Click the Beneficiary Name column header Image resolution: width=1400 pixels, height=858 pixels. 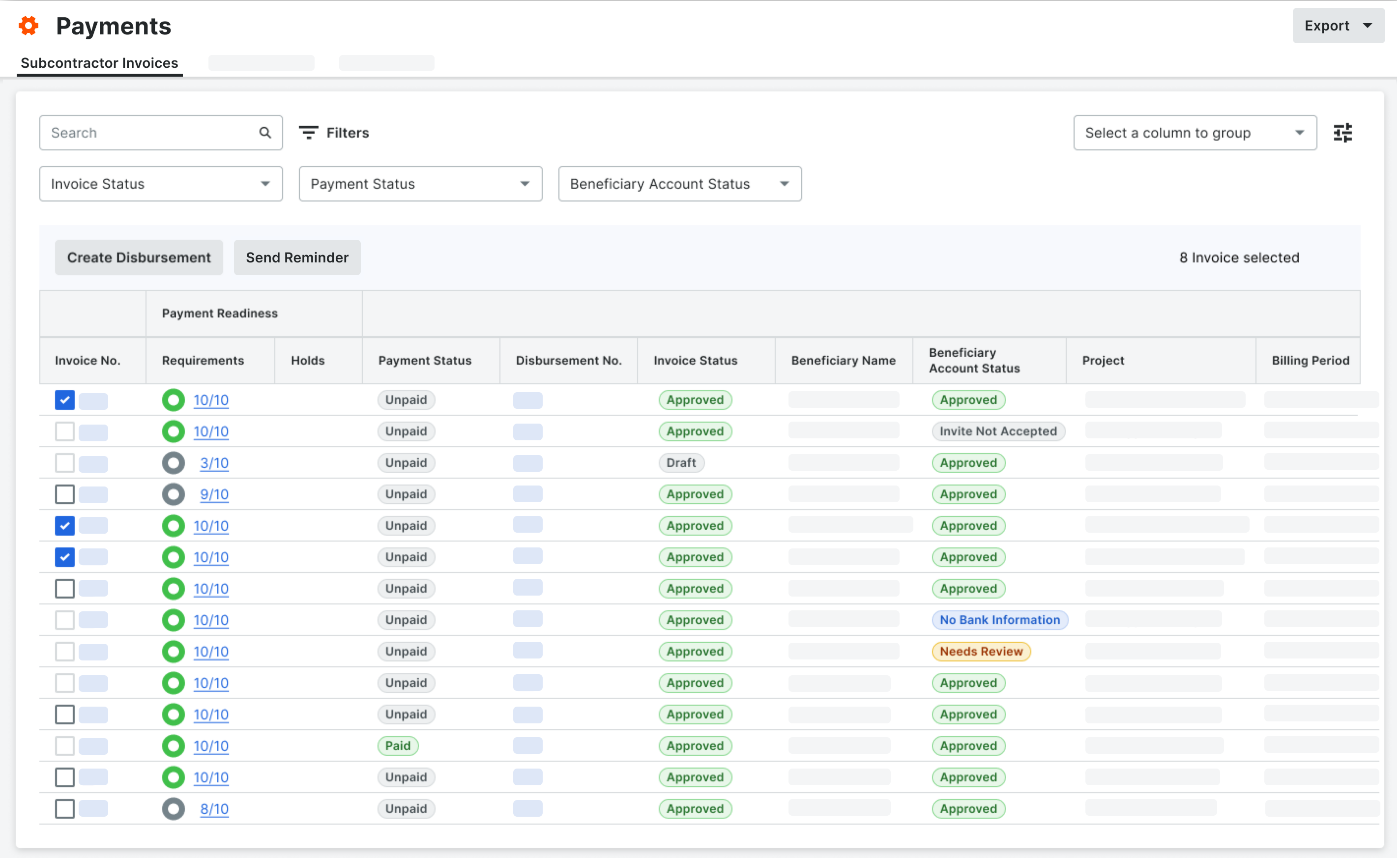coord(845,361)
